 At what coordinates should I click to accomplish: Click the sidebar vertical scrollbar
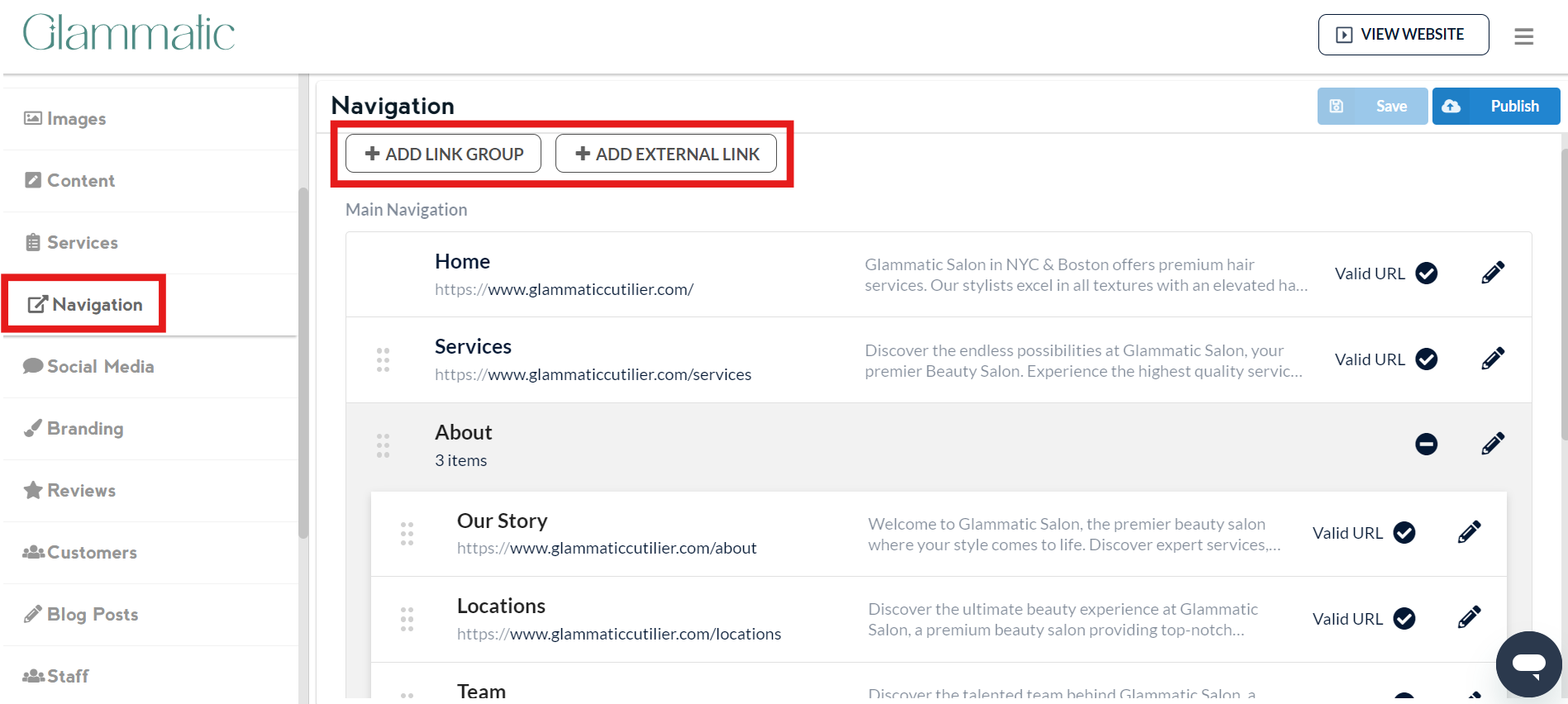(x=303, y=364)
